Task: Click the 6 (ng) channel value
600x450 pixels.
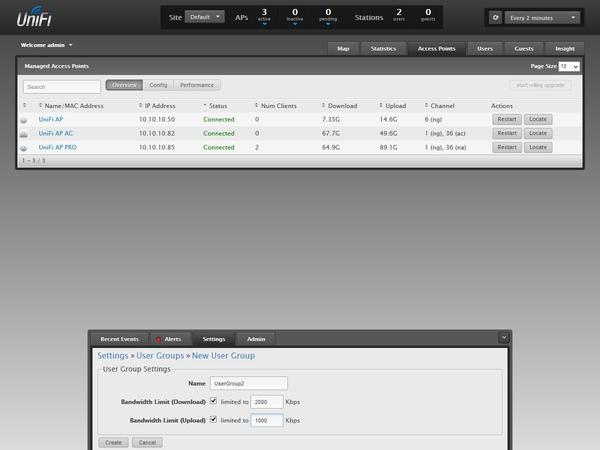Action: (433, 119)
